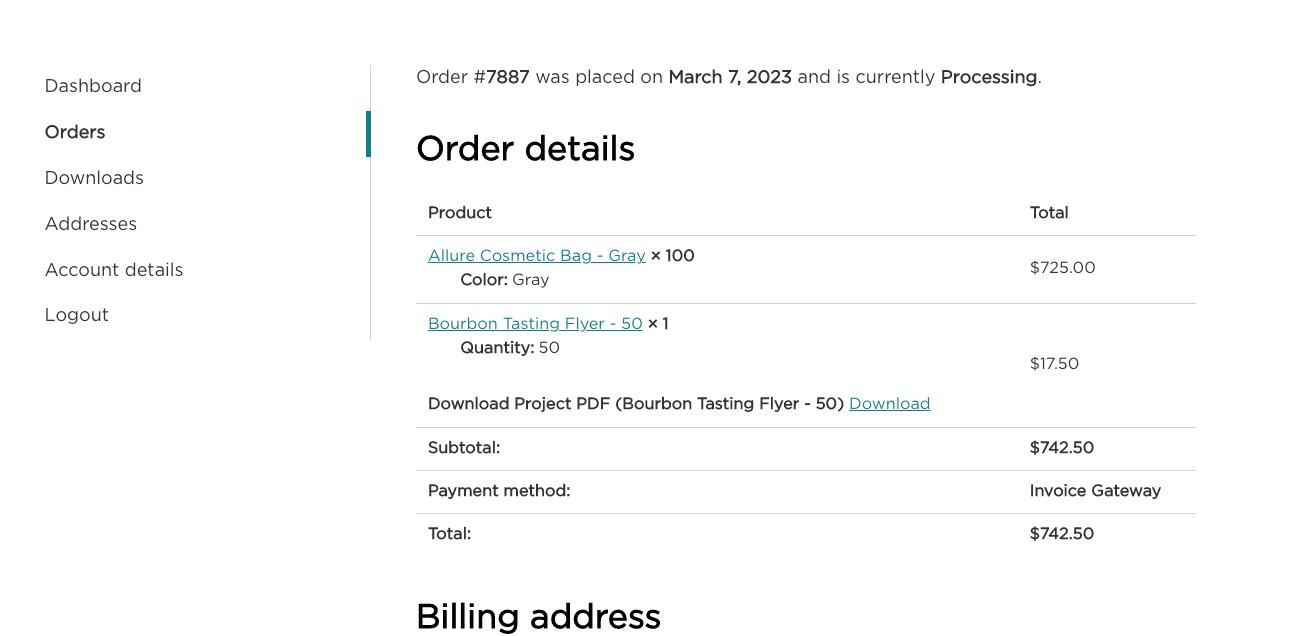Click the Processing status text

(x=988, y=77)
